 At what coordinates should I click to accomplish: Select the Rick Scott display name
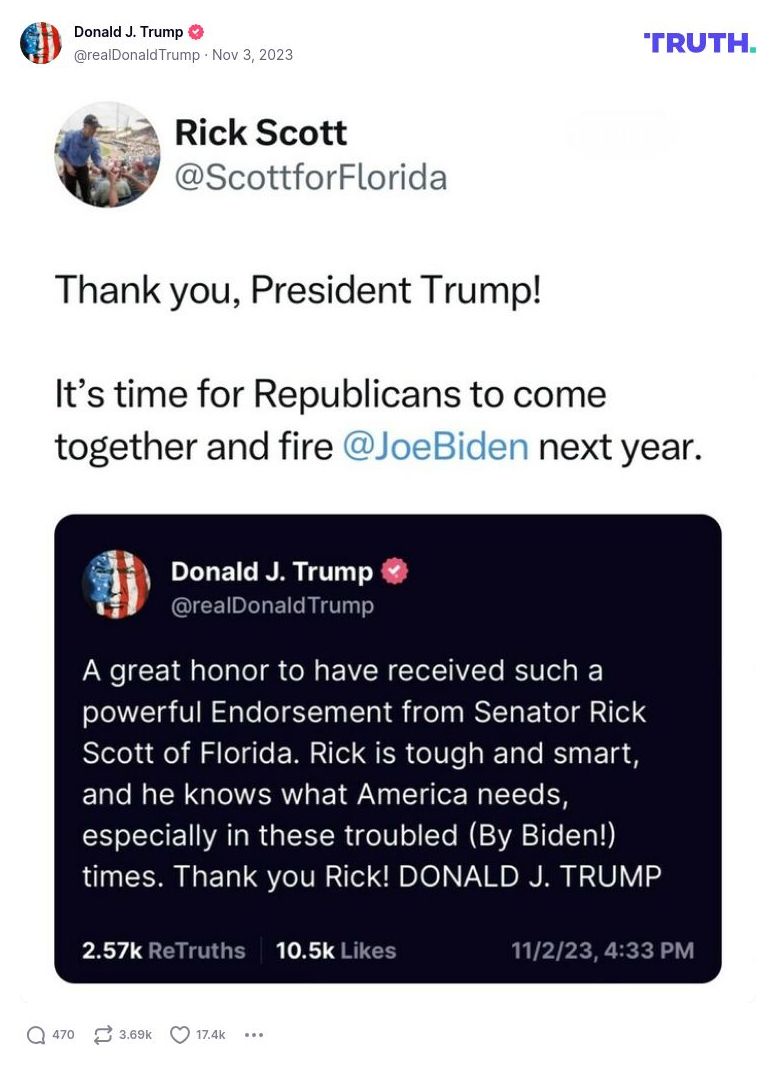click(x=261, y=132)
